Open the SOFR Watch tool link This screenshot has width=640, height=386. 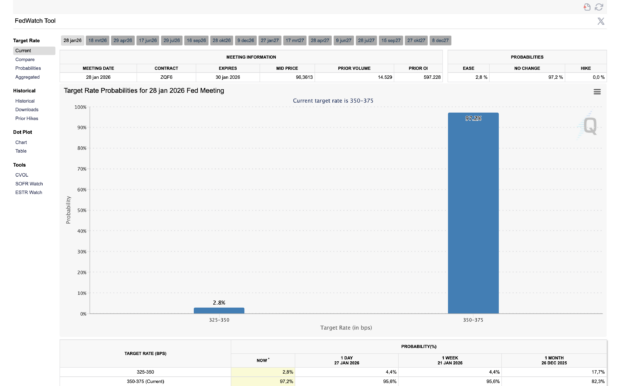[29, 184]
